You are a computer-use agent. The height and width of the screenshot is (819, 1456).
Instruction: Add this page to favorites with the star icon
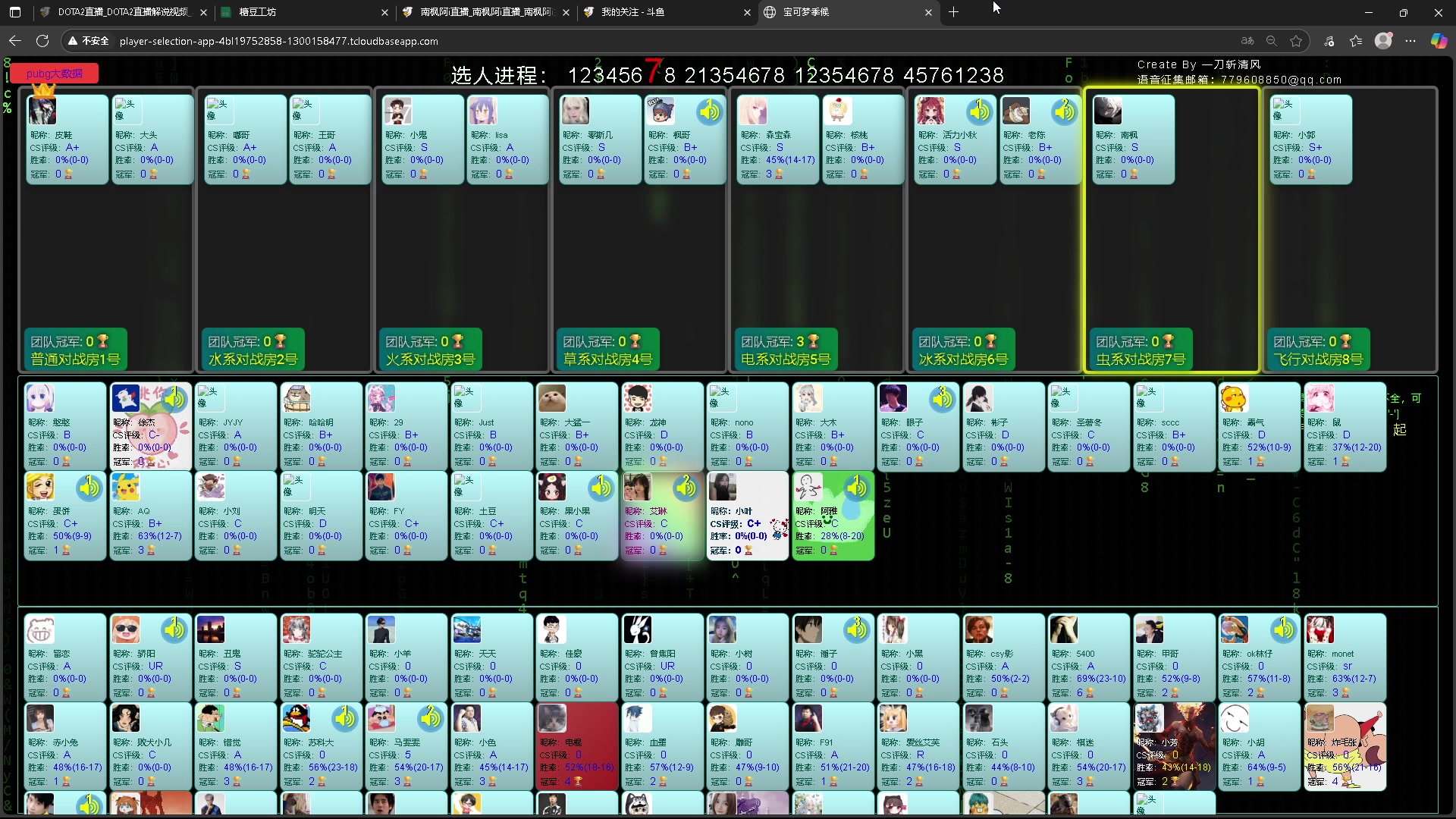point(1296,41)
